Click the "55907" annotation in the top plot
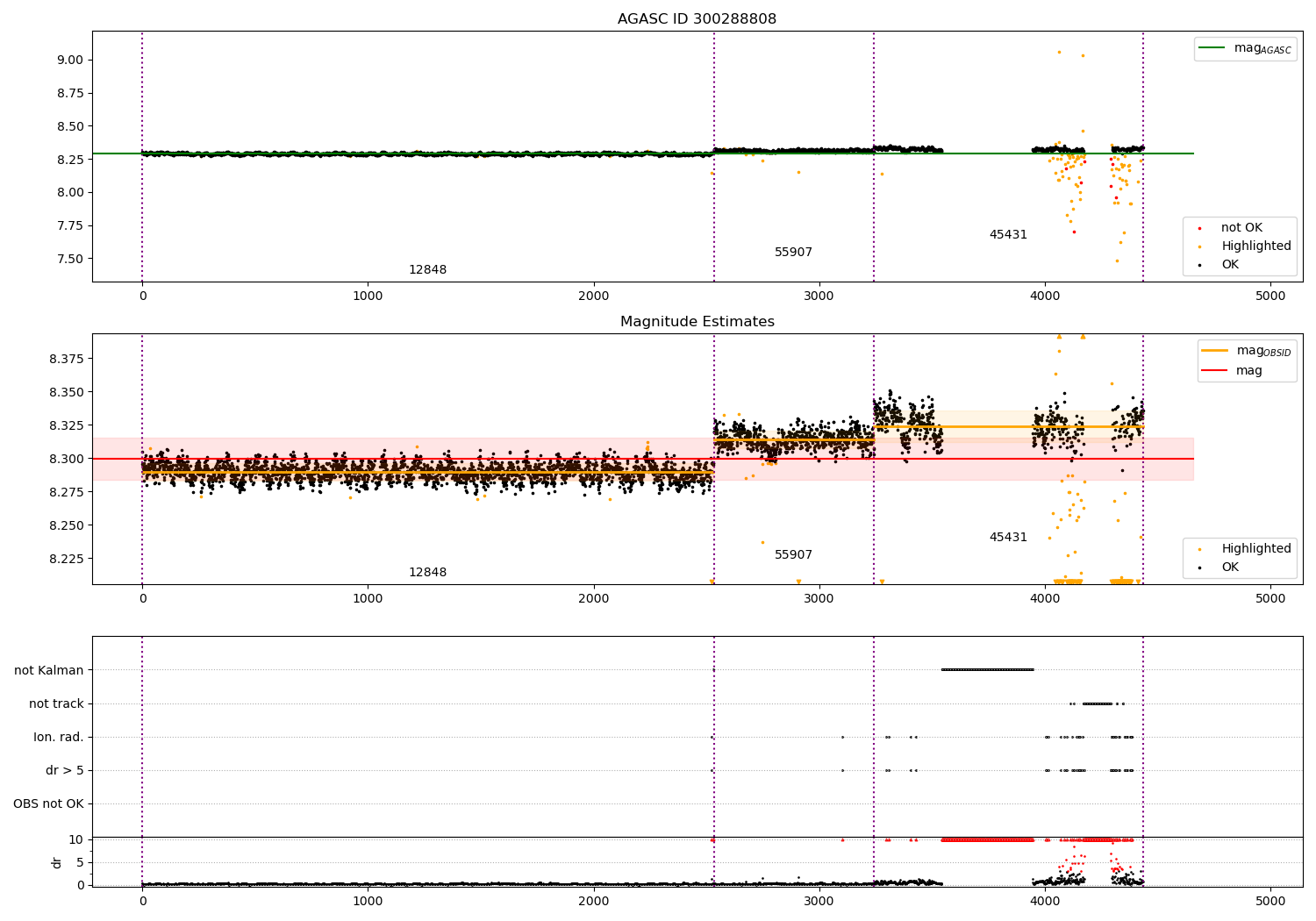 [793, 253]
